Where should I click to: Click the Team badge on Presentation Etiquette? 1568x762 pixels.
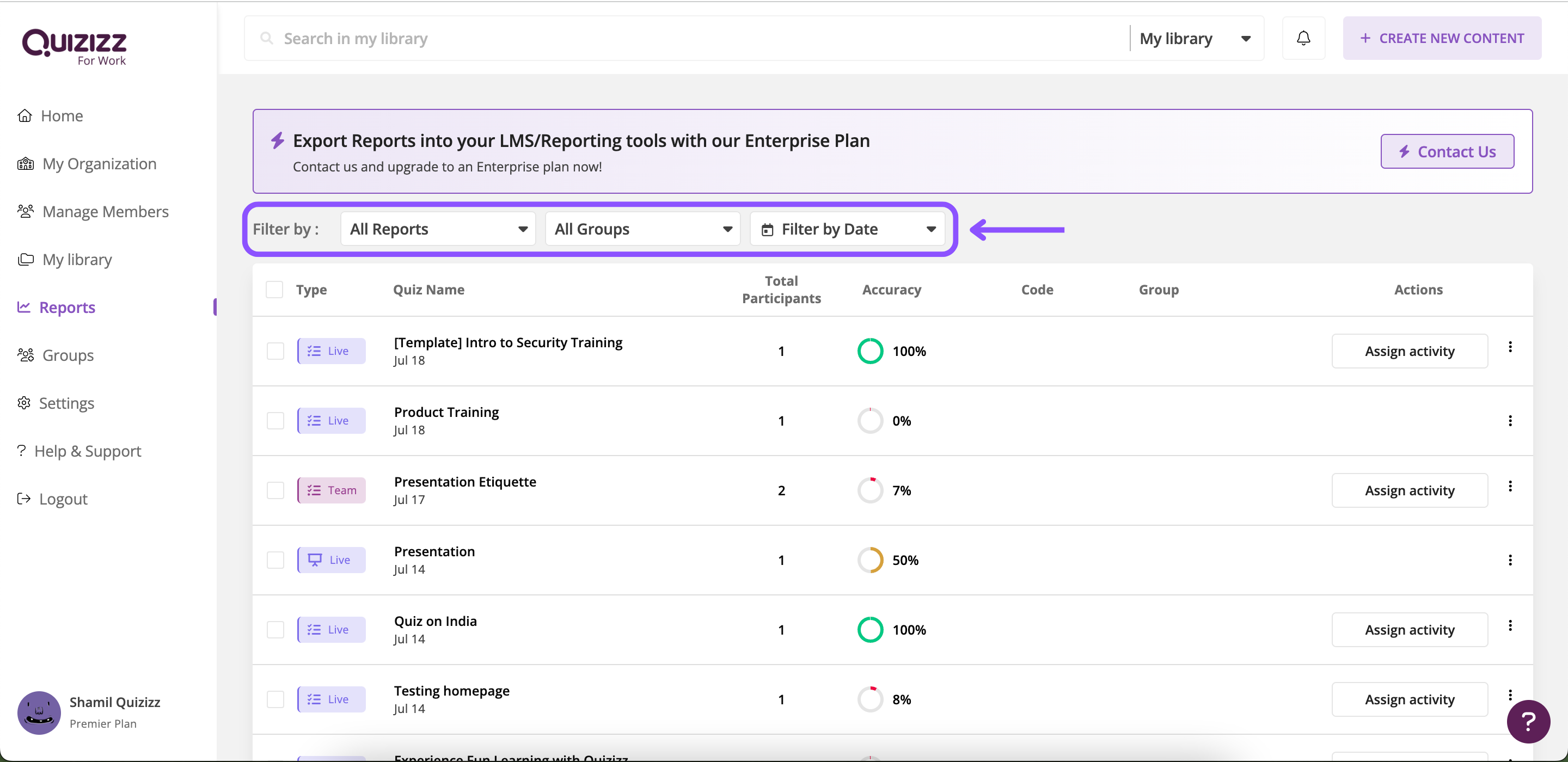[x=331, y=490]
